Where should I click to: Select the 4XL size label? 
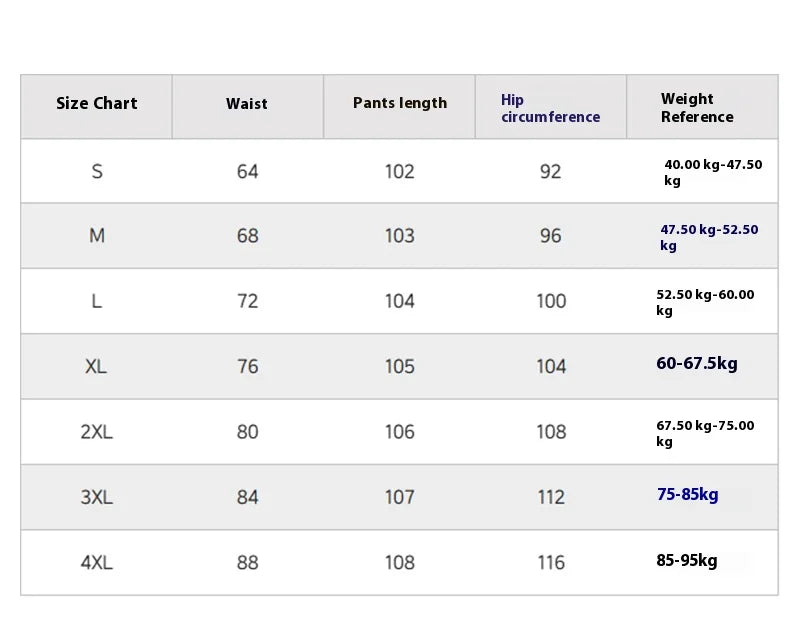(x=96, y=563)
